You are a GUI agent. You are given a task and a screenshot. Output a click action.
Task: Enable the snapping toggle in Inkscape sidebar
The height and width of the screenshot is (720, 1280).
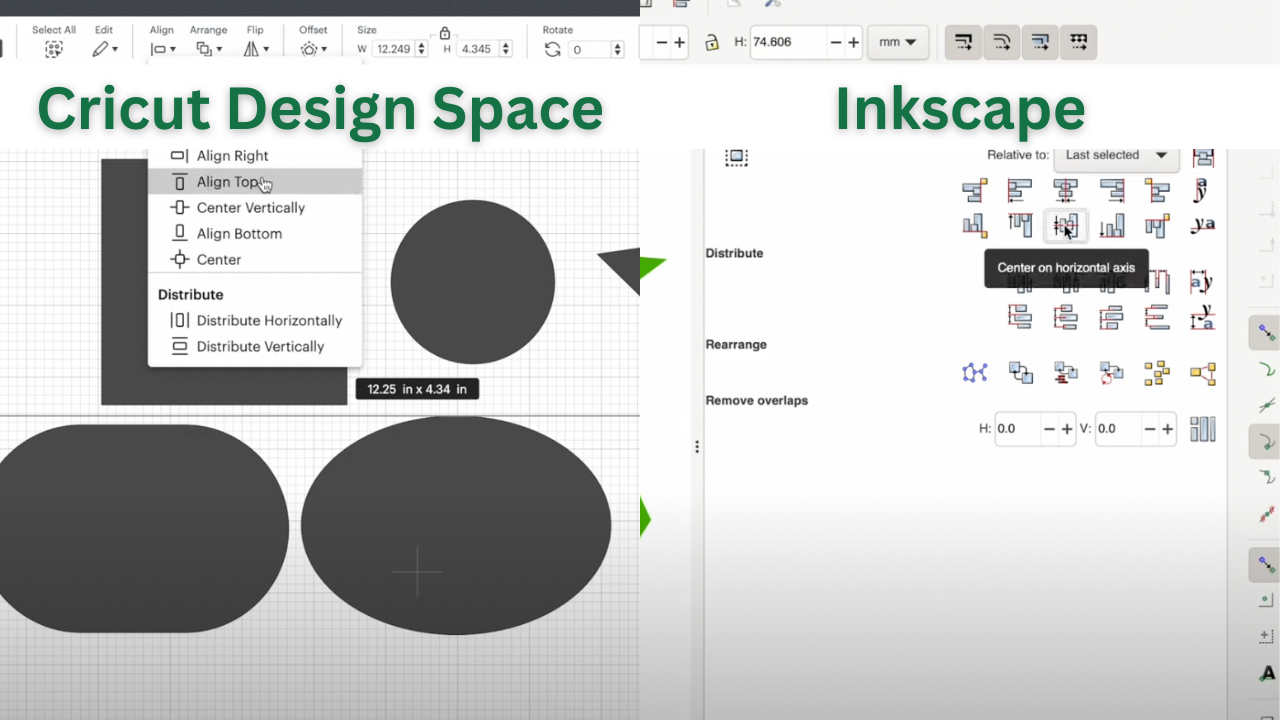click(1266, 330)
